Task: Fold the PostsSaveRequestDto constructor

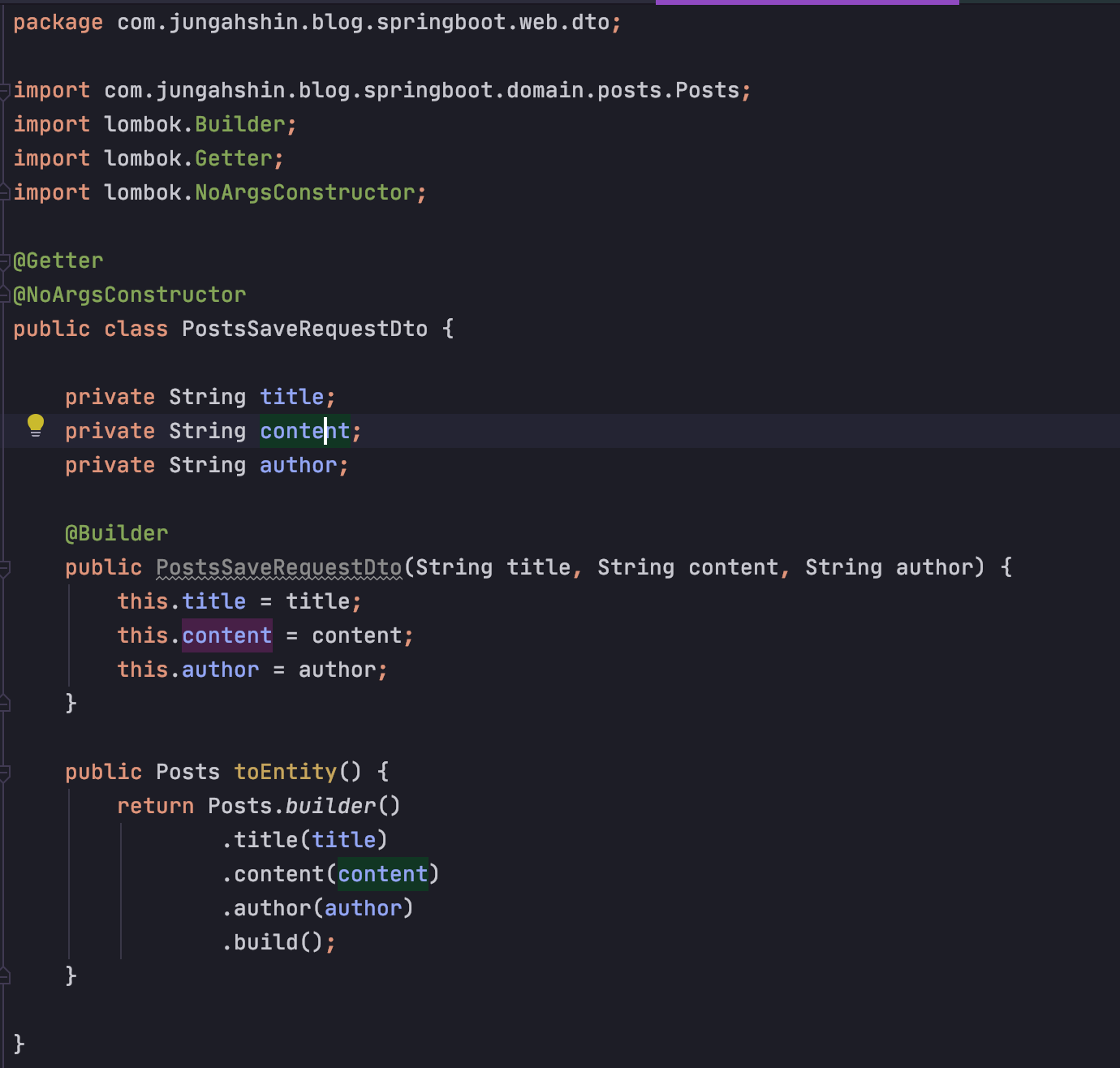Action: [5, 568]
